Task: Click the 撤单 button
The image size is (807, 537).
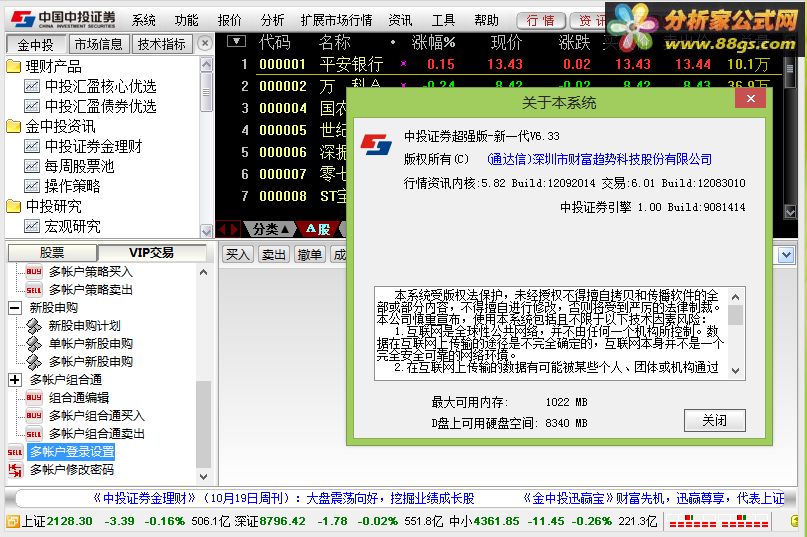Action: pyautogui.click(x=309, y=254)
